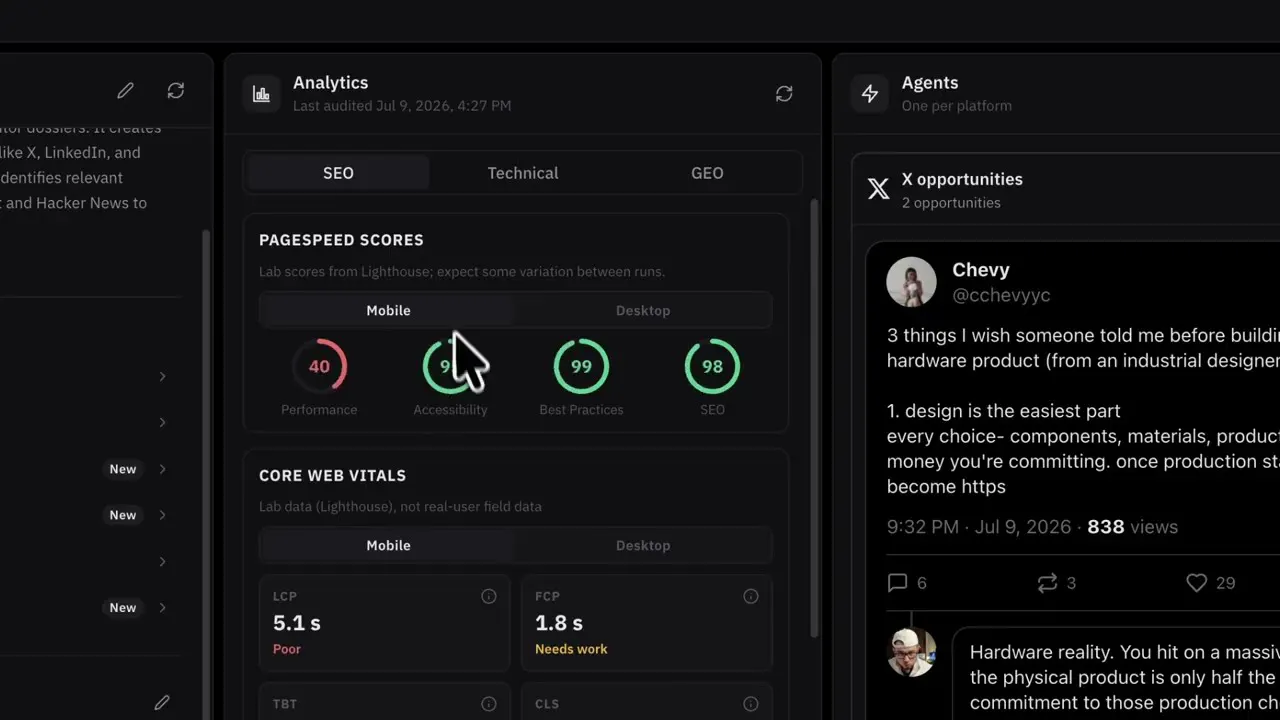Refresh the Analytics audit
This screenshot has height=720, width=1280.
coord(784,94)
